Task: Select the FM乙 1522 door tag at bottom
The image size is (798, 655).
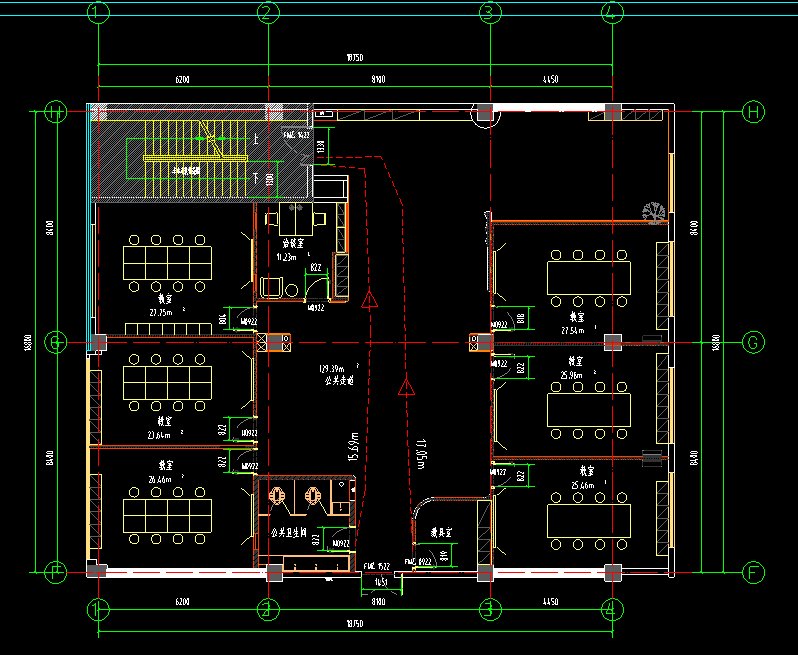Action: coord(377,565)
